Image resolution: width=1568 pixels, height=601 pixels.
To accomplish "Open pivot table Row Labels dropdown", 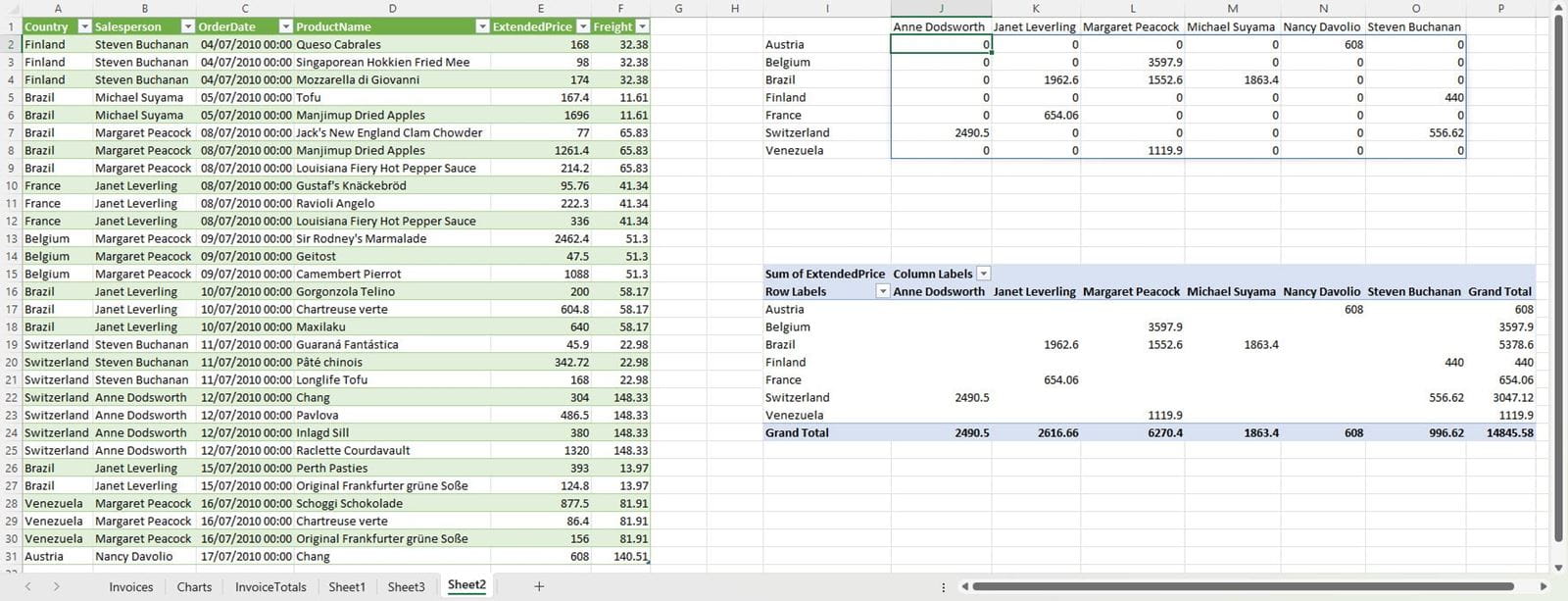I will tap(882, 291).
